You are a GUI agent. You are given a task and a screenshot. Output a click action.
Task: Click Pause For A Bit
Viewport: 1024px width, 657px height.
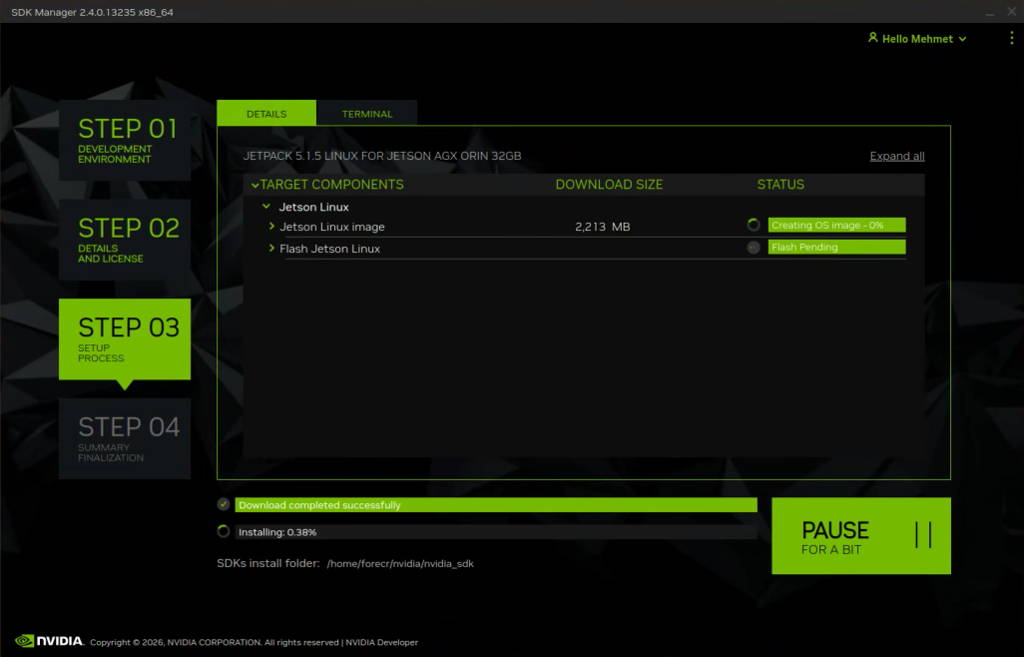(861, 535)
